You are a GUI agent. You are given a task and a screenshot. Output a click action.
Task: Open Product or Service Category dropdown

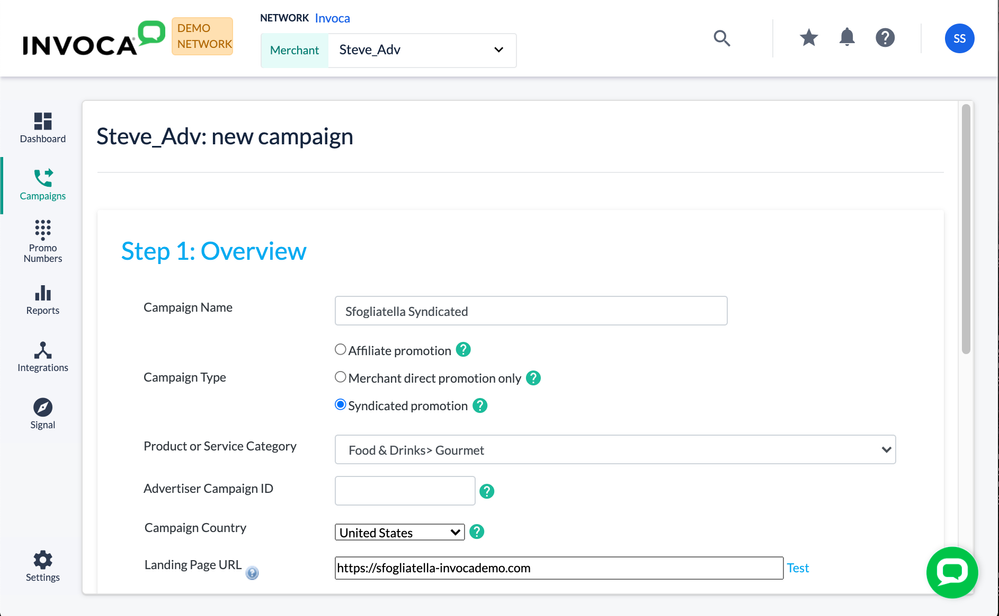[615, 450]
